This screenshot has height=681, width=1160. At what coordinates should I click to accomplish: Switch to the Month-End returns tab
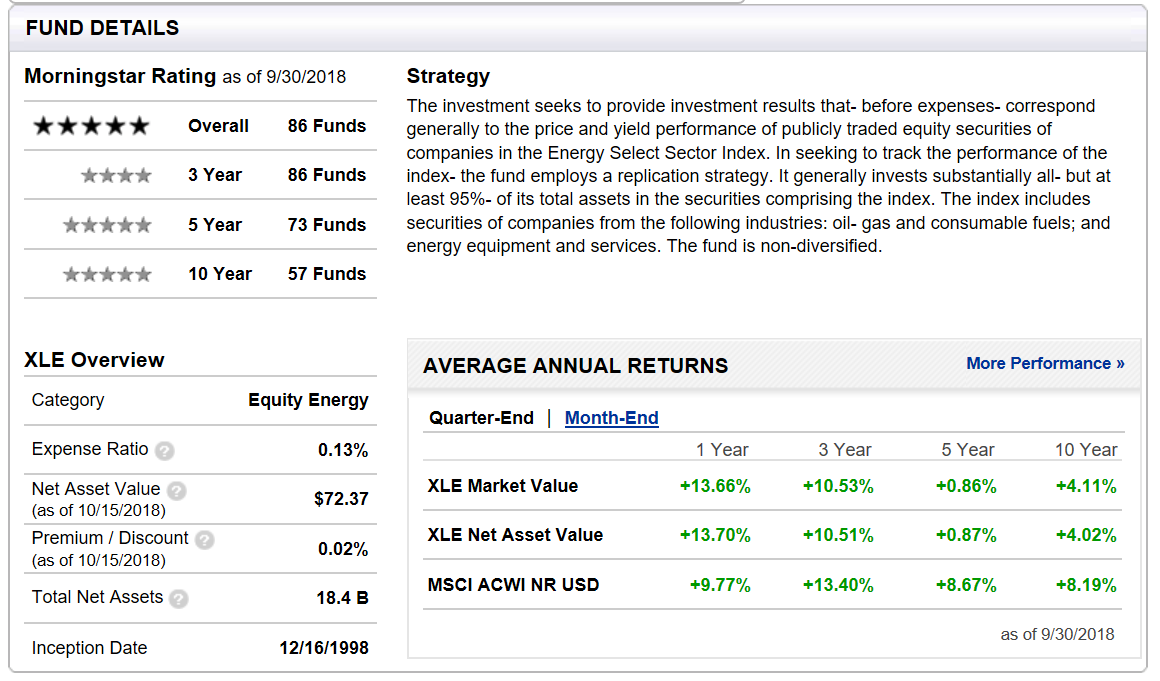pyautogui.click(x=611, y=418)
